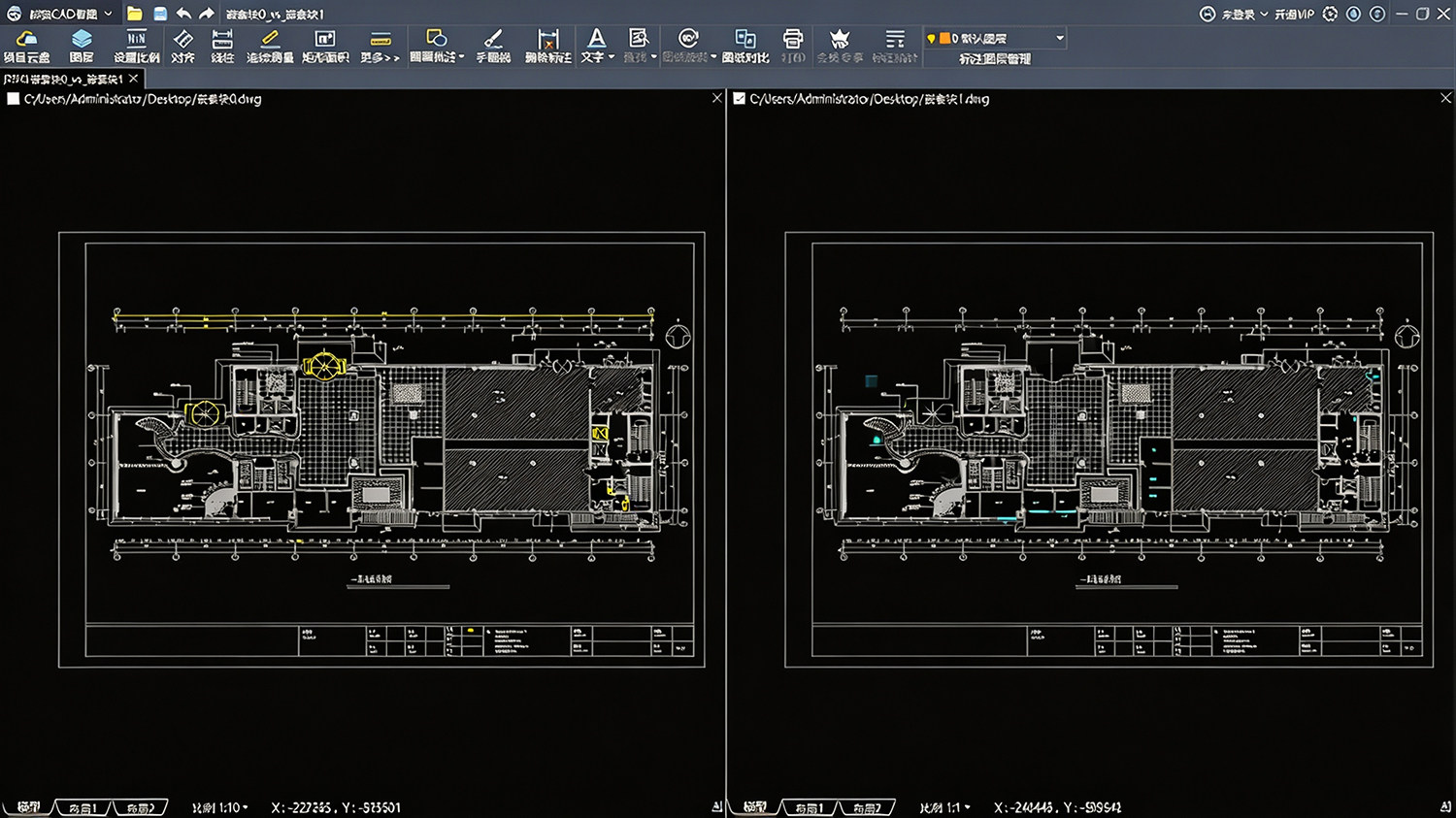
Task: Open the Layers tool in toolbar
Action: (82, 46)
